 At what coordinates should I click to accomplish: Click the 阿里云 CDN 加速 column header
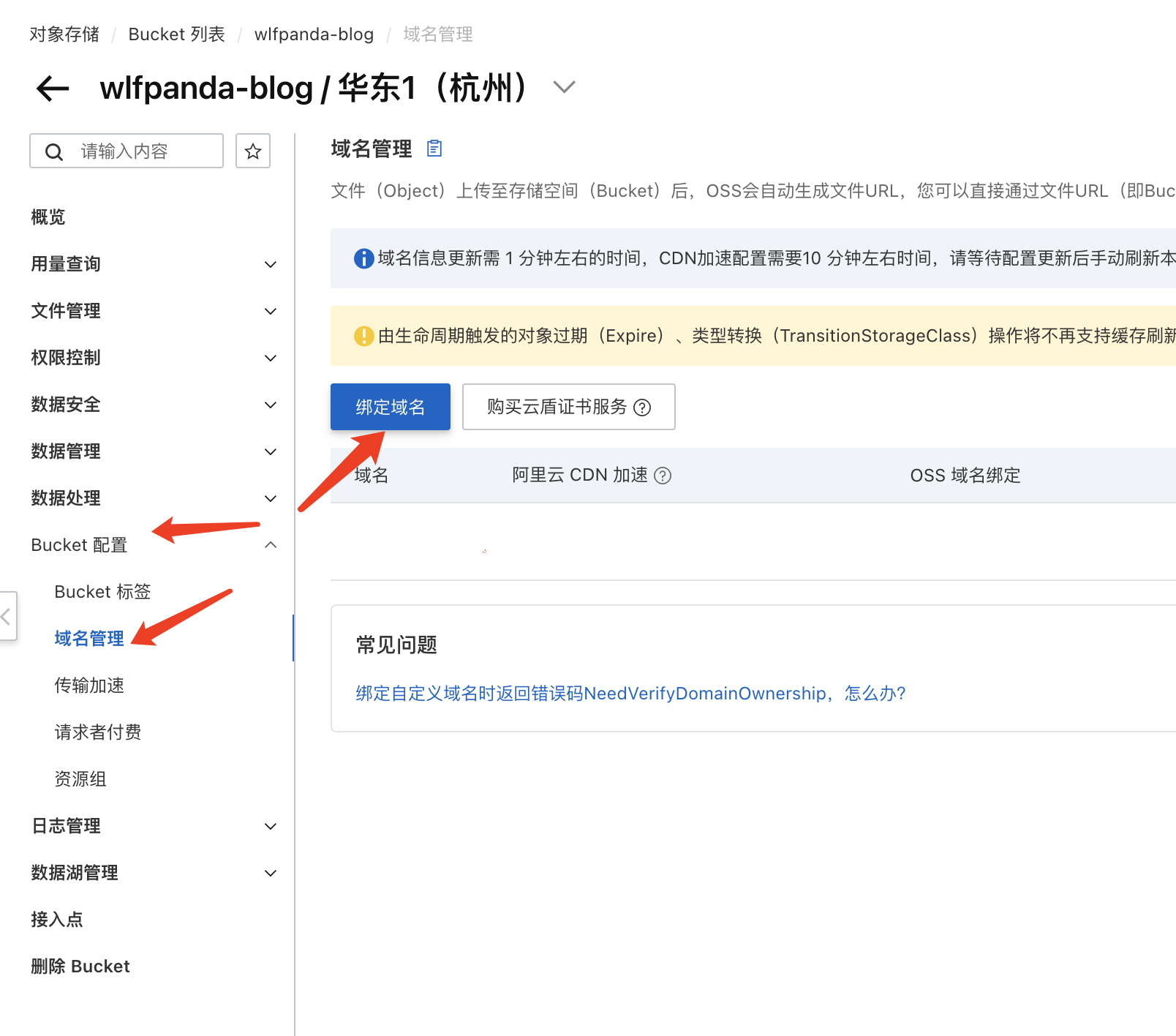(x=580, y=476)
